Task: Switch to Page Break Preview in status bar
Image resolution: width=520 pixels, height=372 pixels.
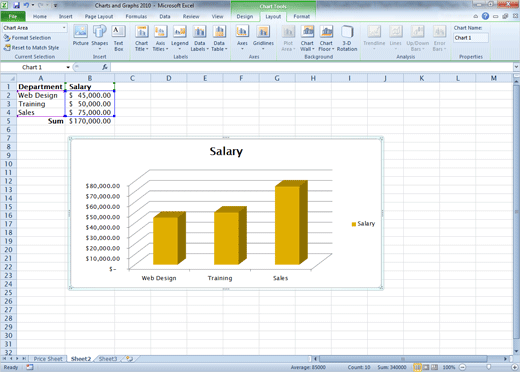Action: pyautogui.click(x=434, y=367)
